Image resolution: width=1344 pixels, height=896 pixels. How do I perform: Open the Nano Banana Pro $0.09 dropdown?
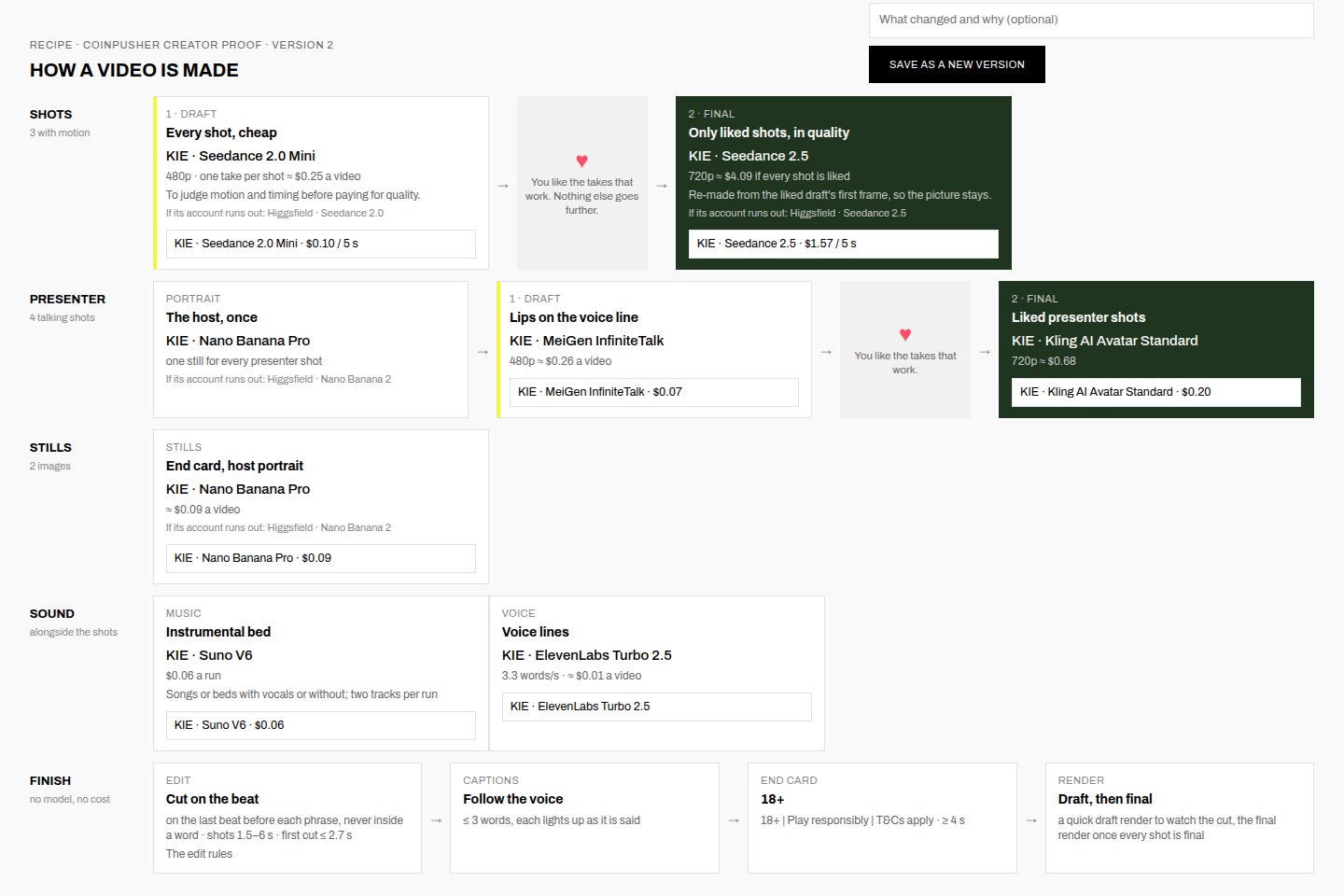coord(320,558)
